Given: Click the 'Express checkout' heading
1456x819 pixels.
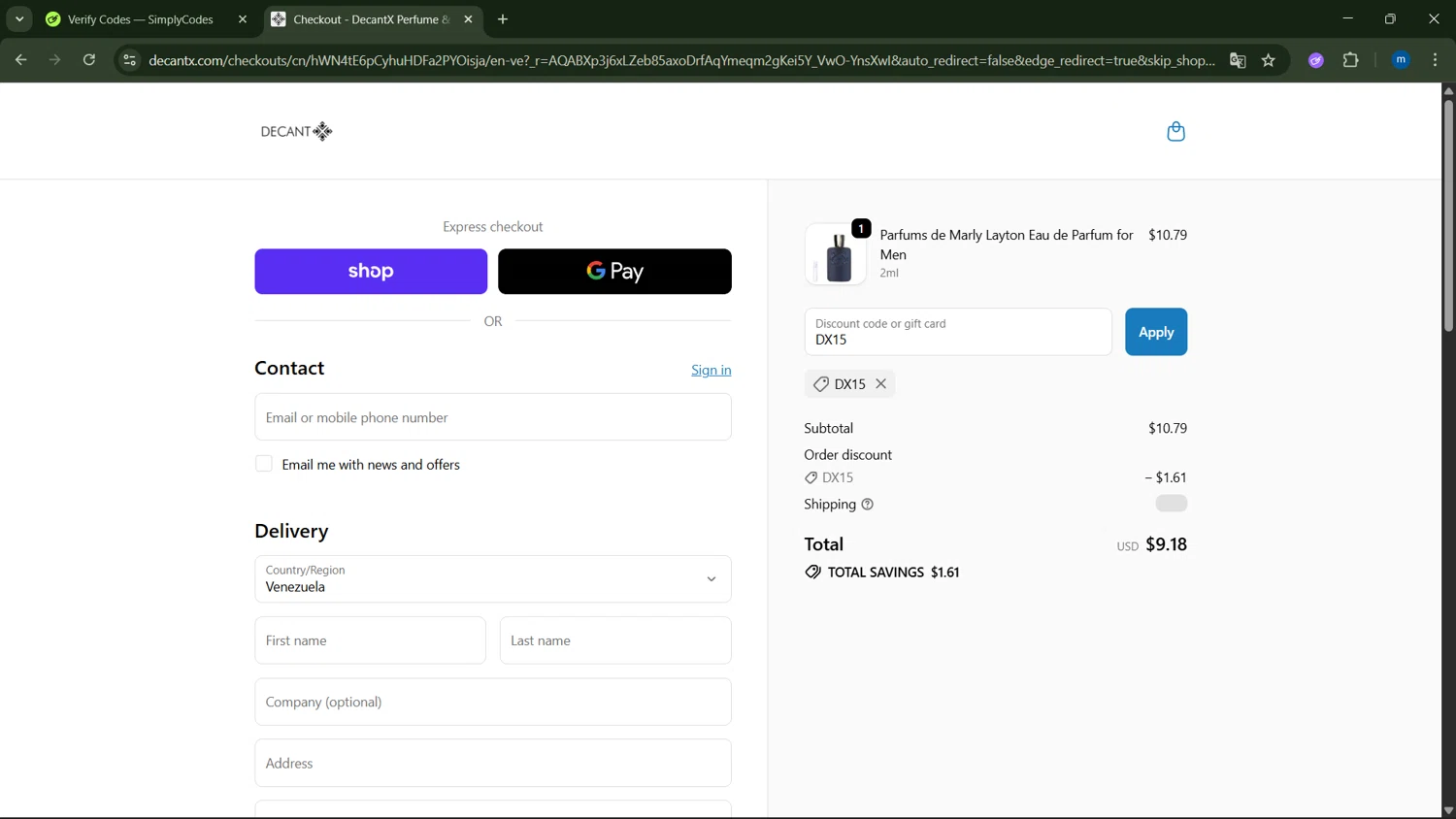Looking at the screenshot, I should tap(493, 227).
